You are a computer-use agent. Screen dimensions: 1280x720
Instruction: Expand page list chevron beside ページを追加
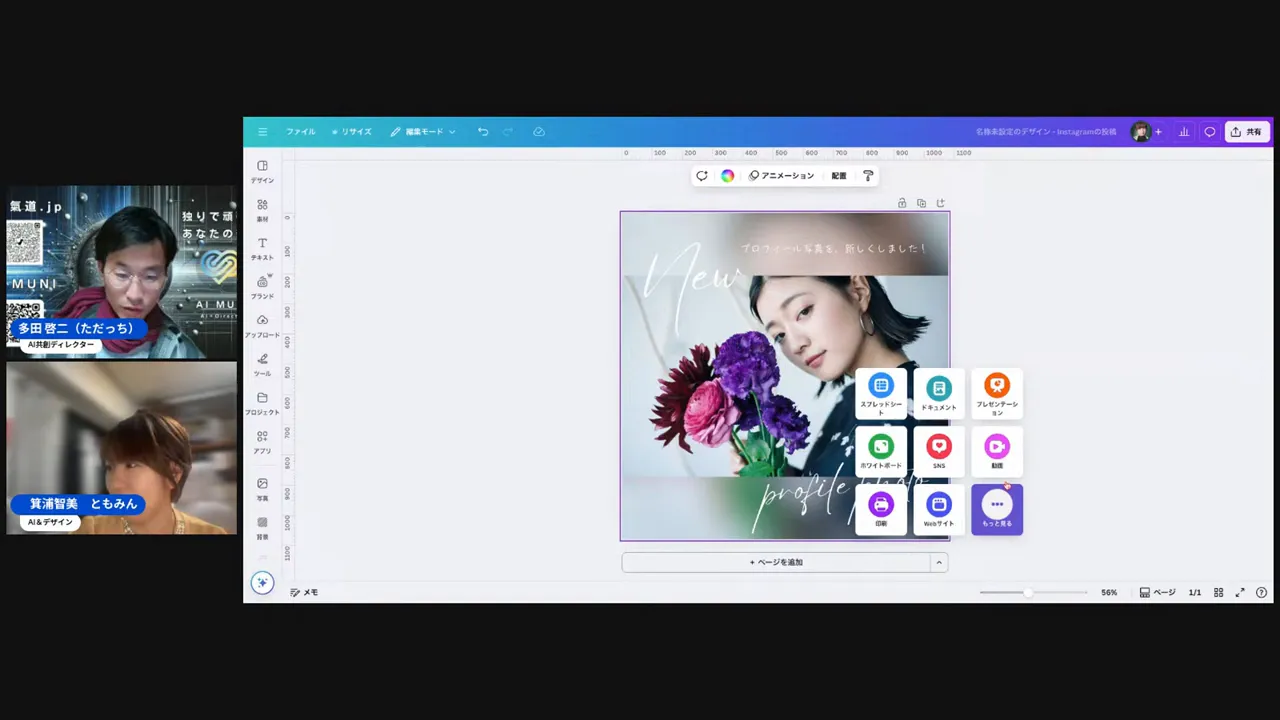click(938, 562)
